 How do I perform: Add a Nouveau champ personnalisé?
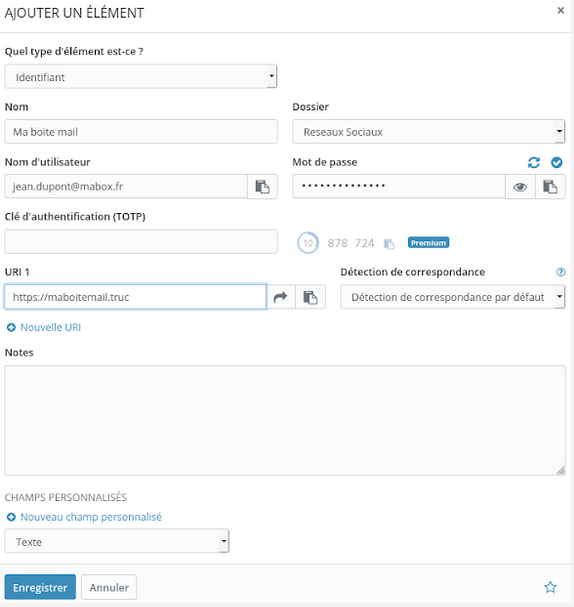(x=84, y=517)
